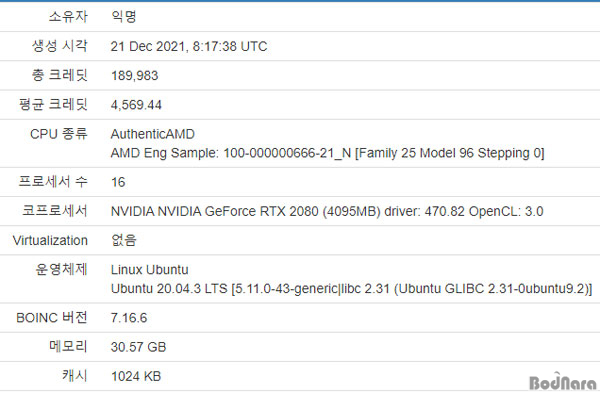This screenshot has width=600, height=393.
Task: Select the owner value 익명
Action: tap(124, 16)
